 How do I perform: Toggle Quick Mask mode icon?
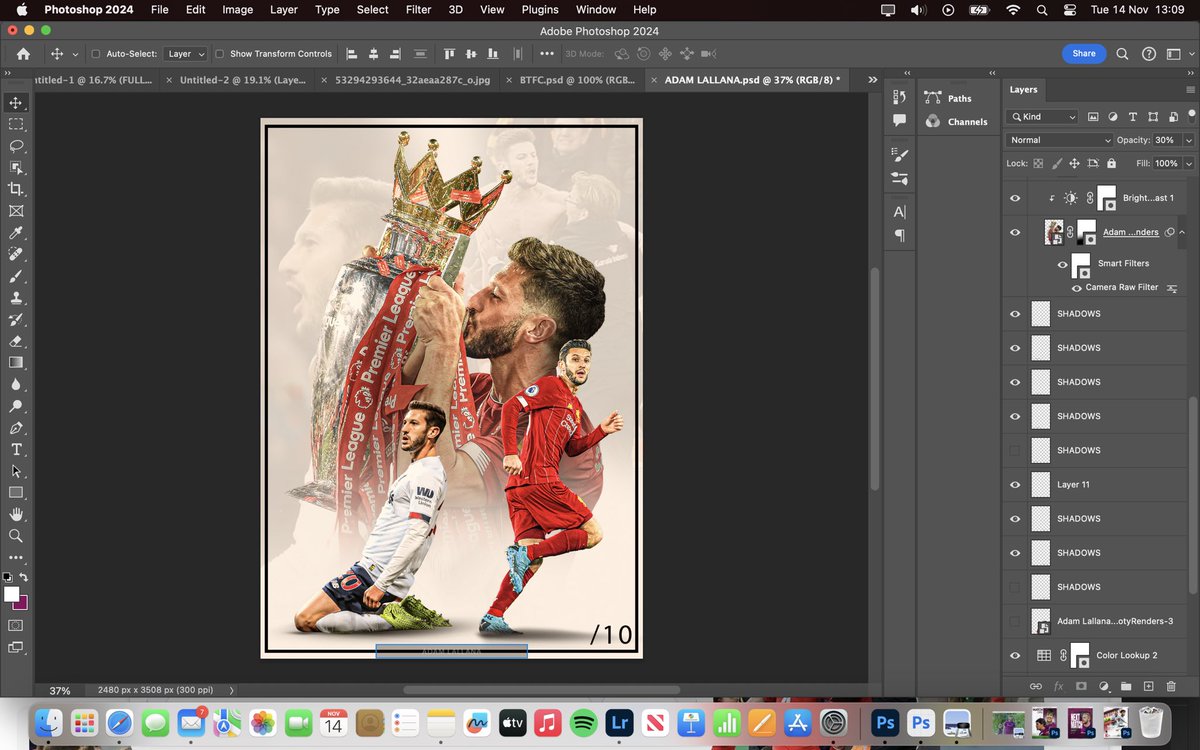click(16, 625)
